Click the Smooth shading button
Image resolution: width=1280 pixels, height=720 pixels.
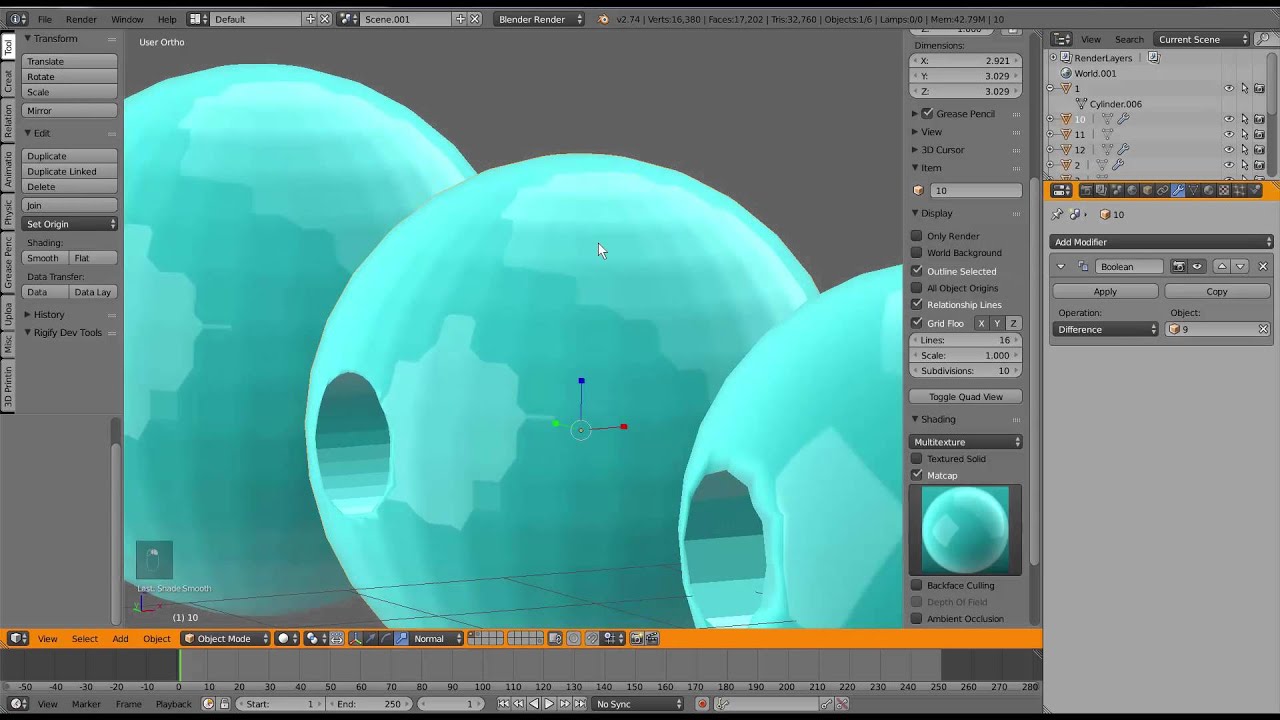point(44,258)
